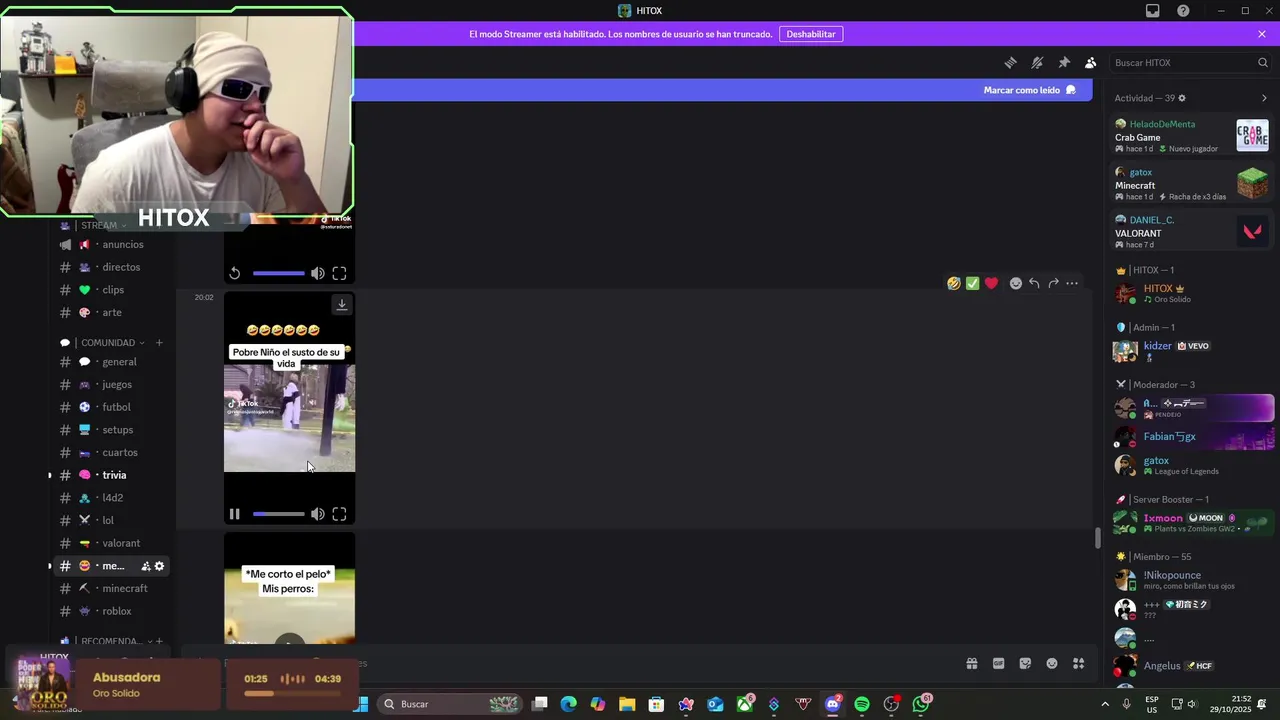Open Microsoft Edge from the taskbar
The height and width of the screenshot is (720, 1280).
(x=568, y=704)
